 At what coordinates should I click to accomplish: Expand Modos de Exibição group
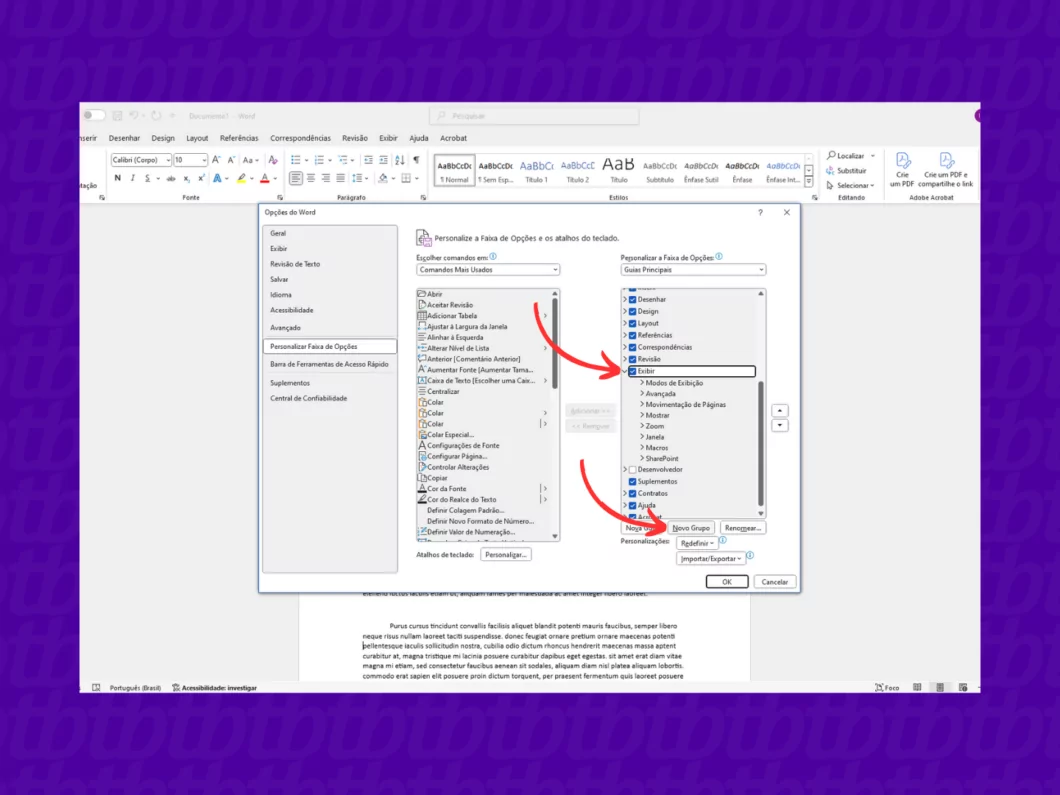(x=642, y=383)
